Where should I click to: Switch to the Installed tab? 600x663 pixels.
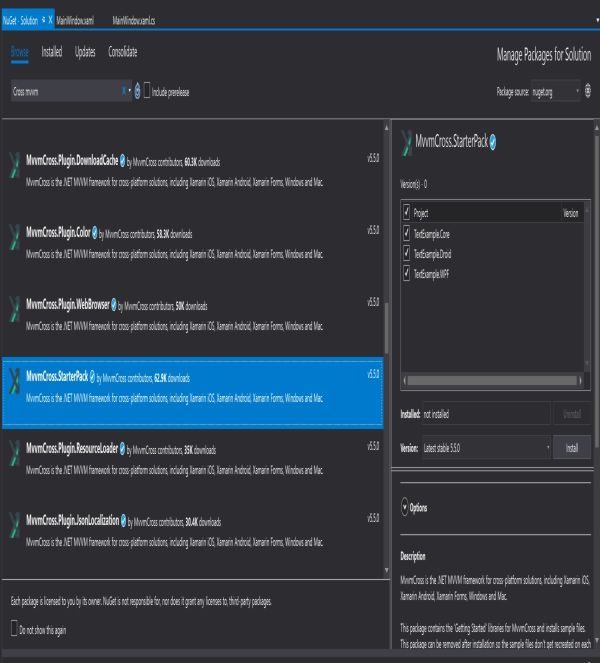tap(52, 52)
